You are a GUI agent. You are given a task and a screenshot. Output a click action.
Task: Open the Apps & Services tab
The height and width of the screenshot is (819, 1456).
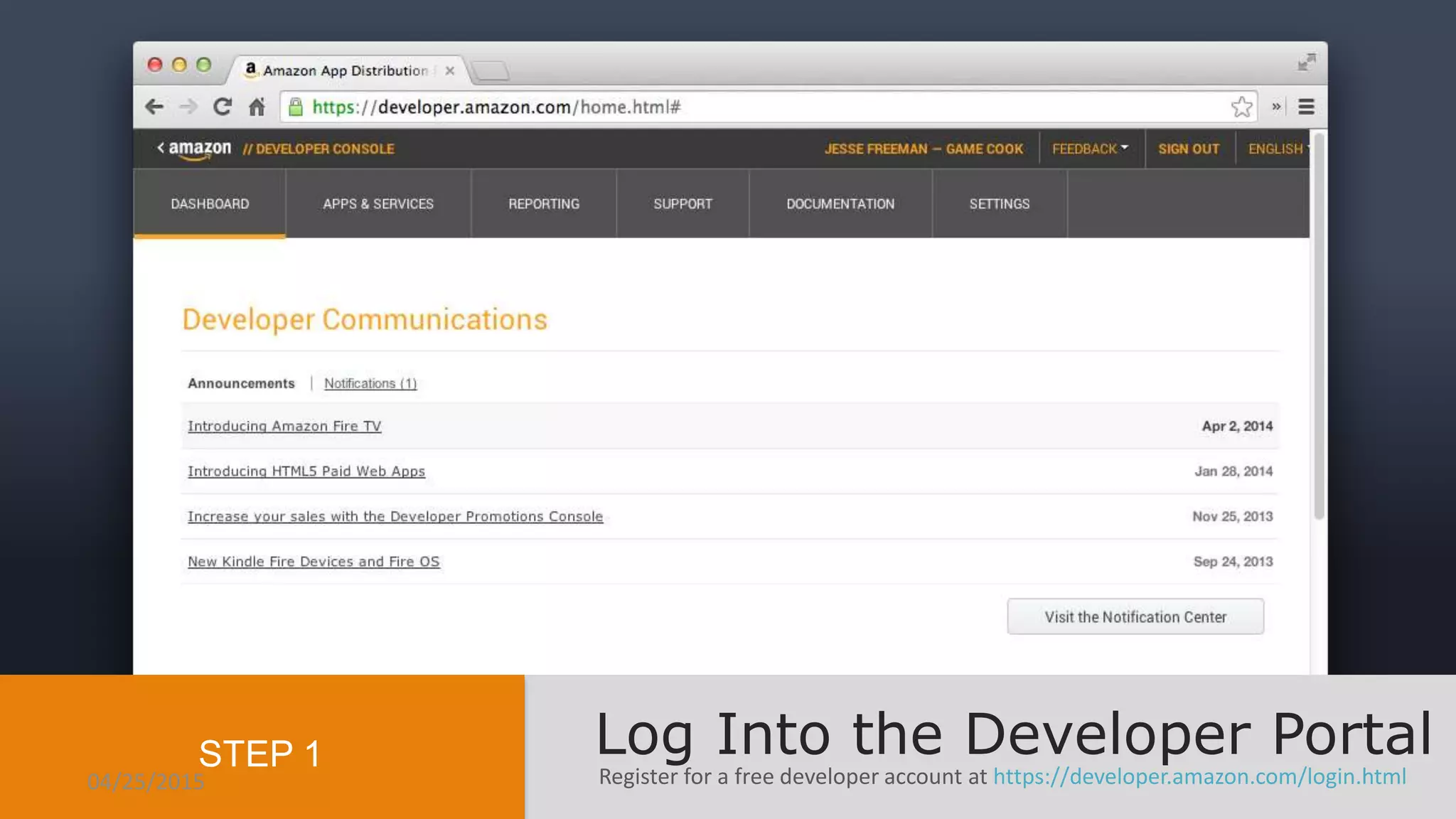click(x=378, y=204)
